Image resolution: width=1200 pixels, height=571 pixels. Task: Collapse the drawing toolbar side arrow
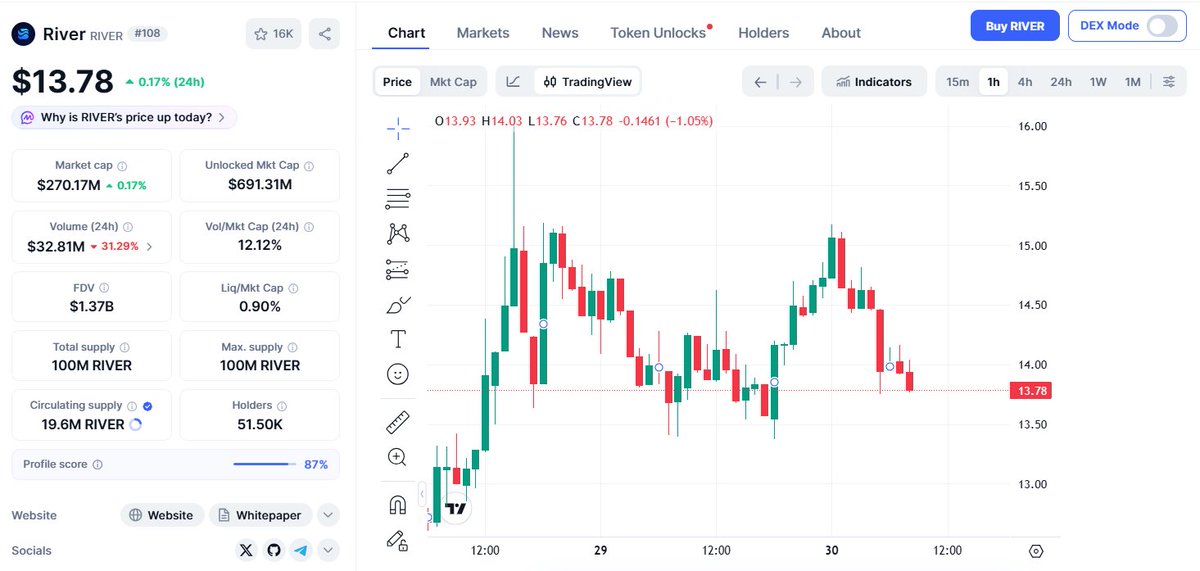(x=422, y=494)
